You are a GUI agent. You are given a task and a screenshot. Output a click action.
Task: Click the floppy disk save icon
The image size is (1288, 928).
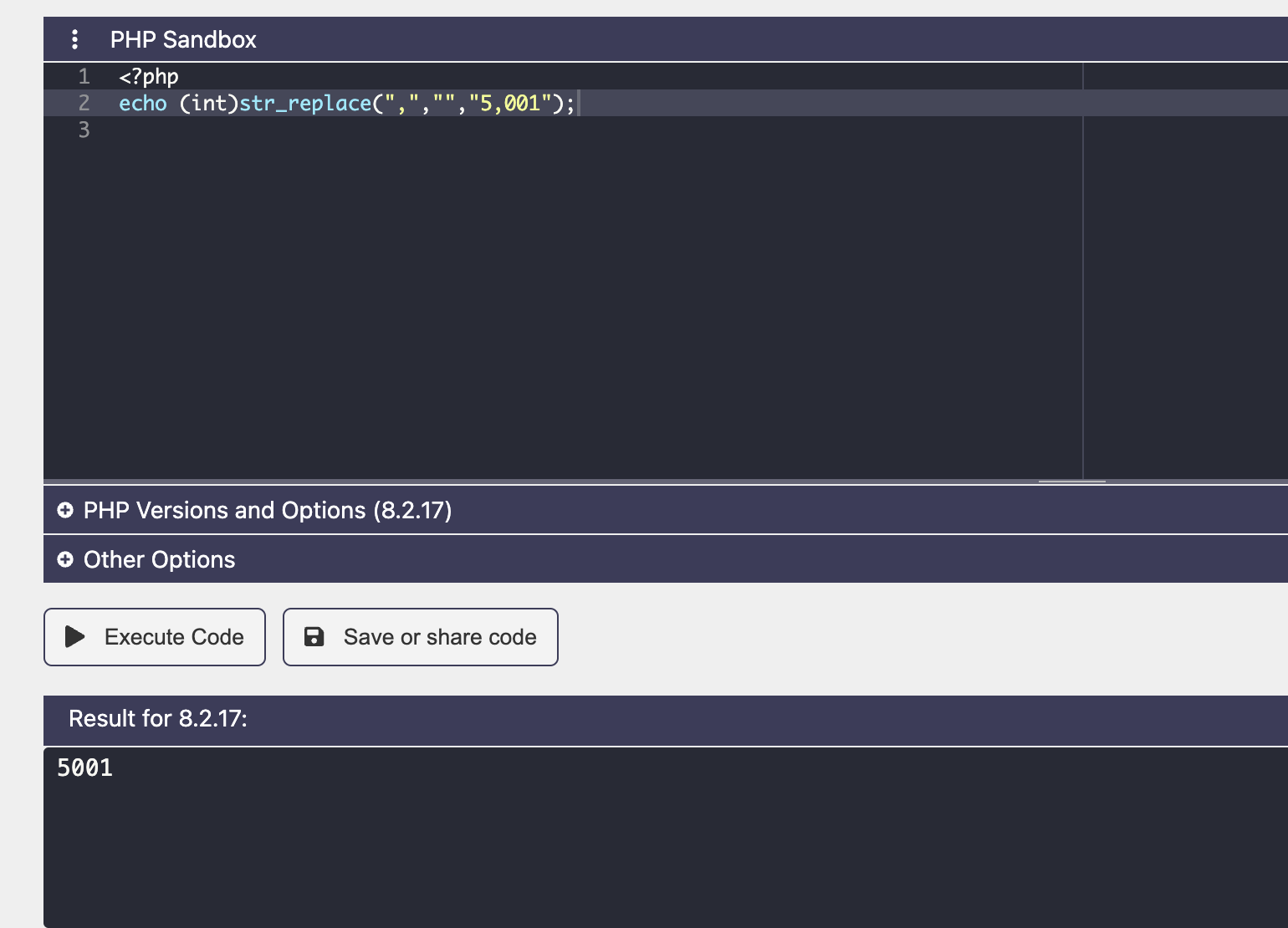[314, 637]
